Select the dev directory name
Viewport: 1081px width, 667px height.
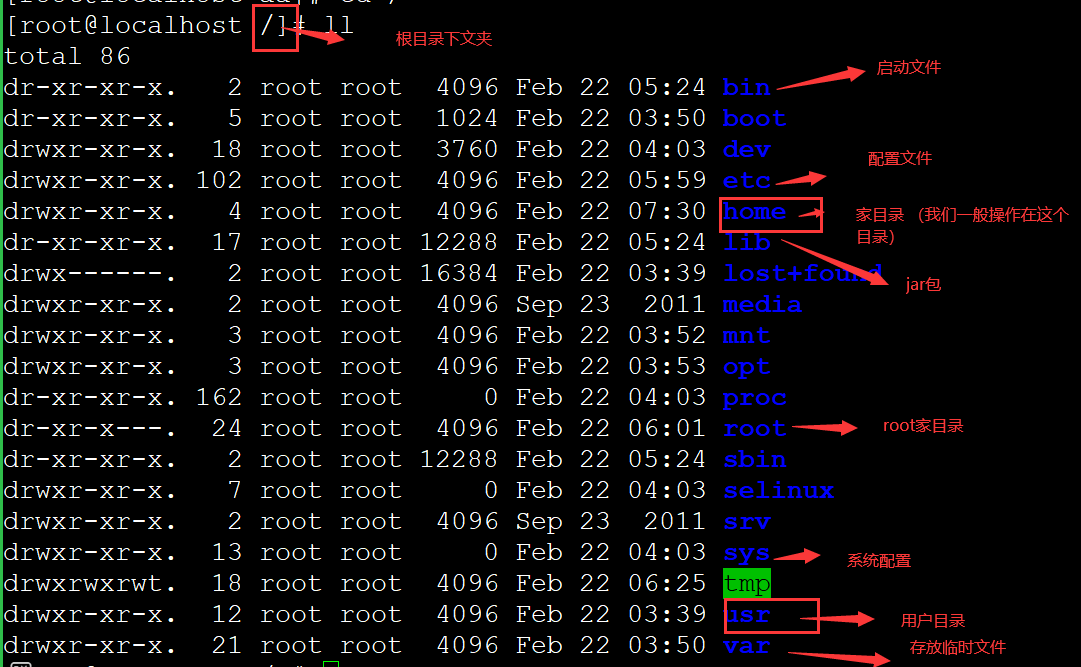pyautogui.click(x=746, y=149)
